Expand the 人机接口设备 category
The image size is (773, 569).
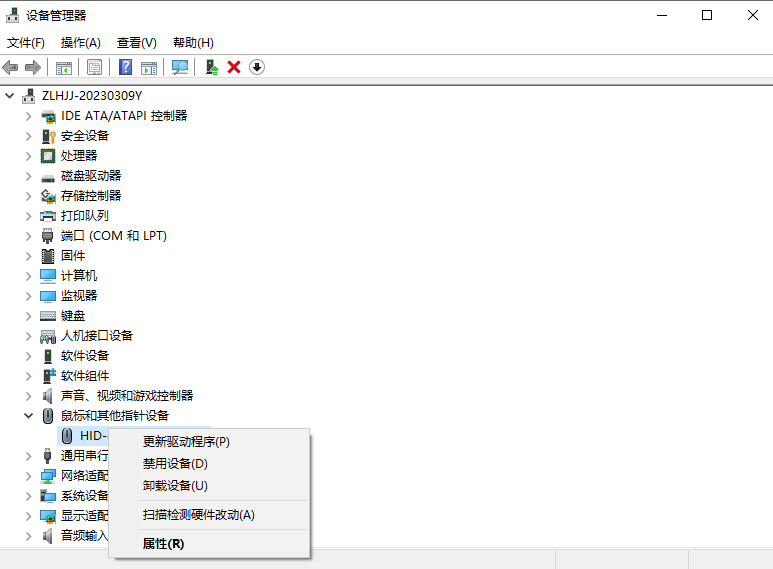[29, 336]
